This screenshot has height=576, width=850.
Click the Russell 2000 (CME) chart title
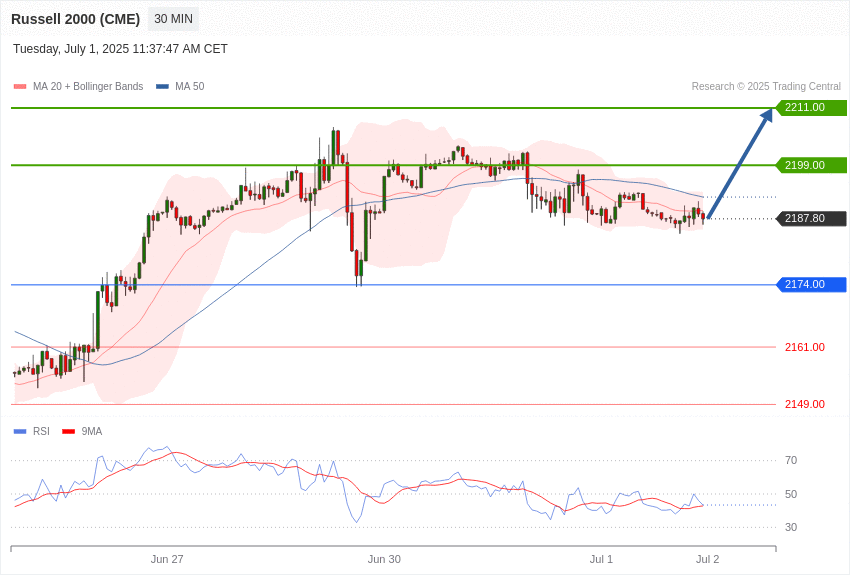click(x=75, y=19)
